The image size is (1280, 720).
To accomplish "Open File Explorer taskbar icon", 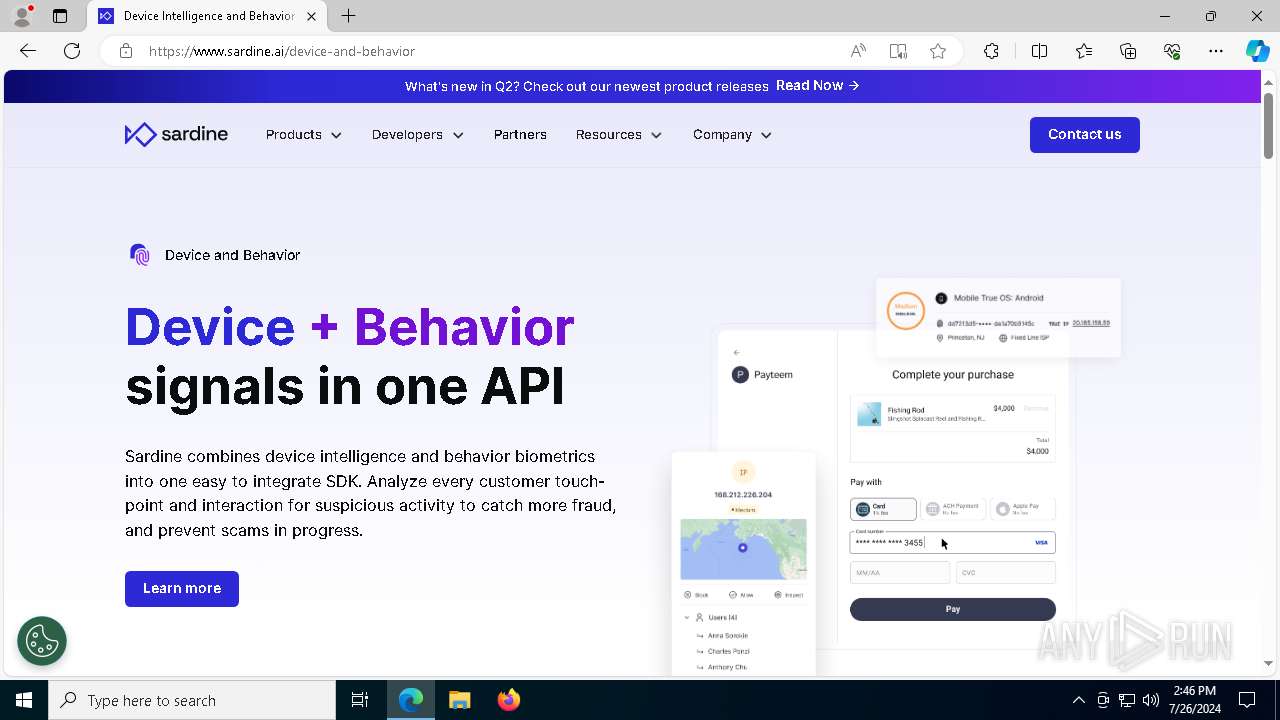I will click(460, 700).
